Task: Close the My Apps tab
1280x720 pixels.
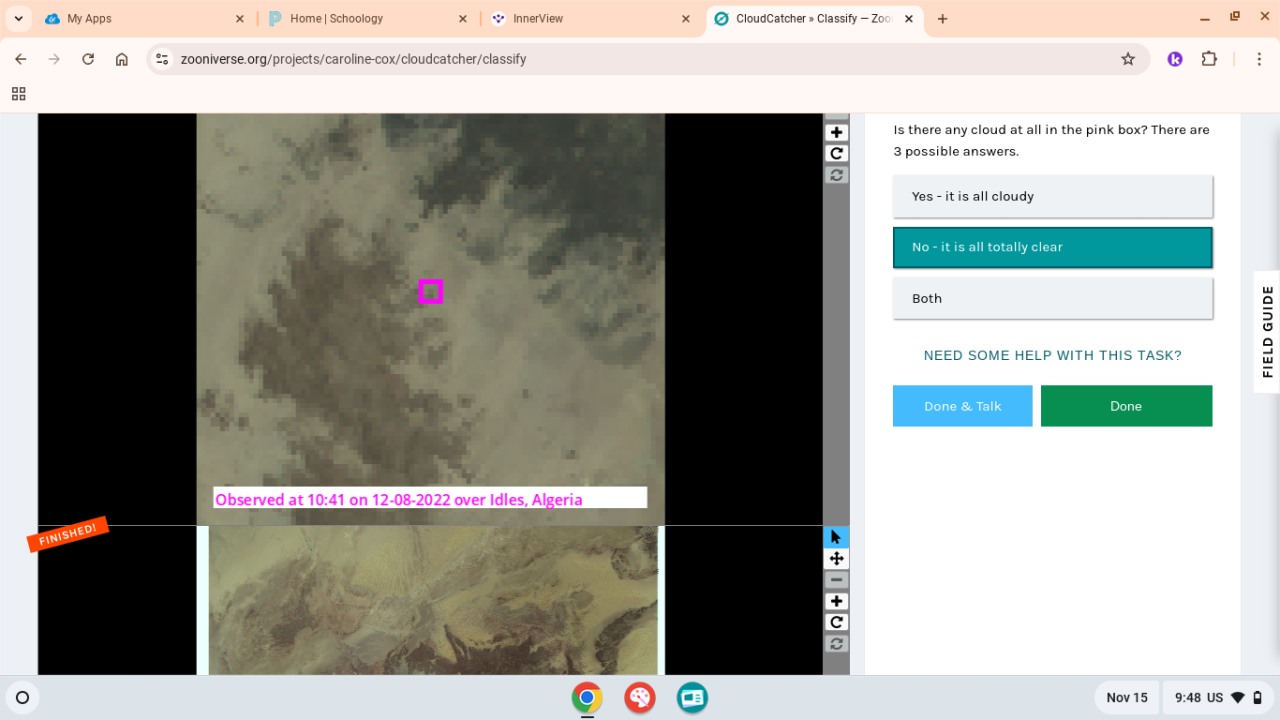Action: (240, 19)
